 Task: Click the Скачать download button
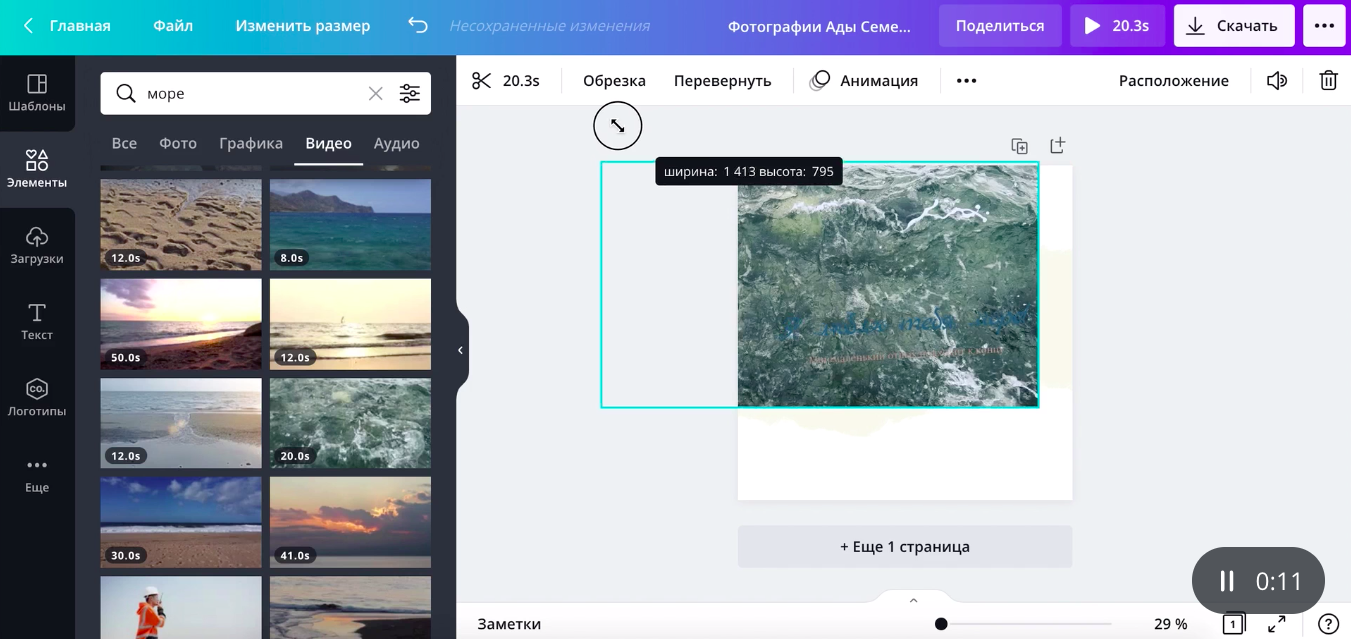(x=1233, y=26)
